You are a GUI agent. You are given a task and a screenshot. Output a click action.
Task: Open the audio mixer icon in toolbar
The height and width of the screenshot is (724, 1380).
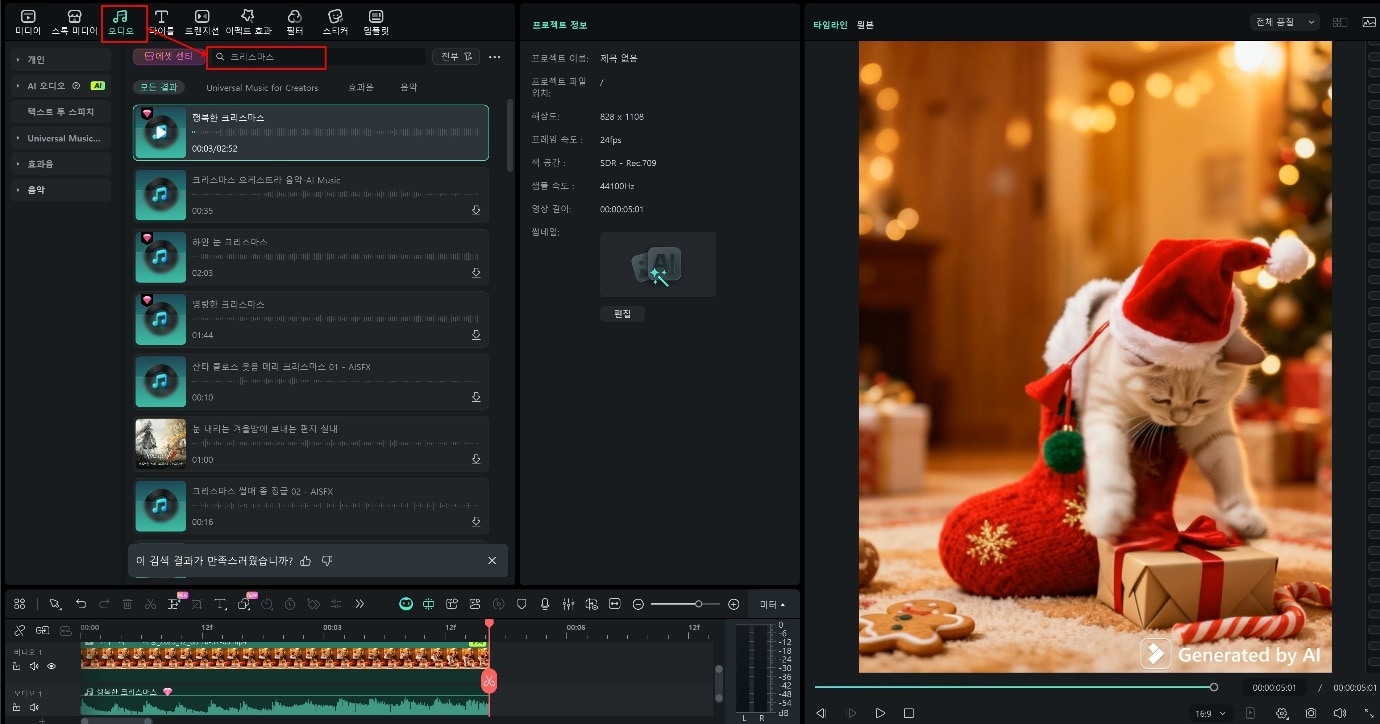[x=568, y=604]
